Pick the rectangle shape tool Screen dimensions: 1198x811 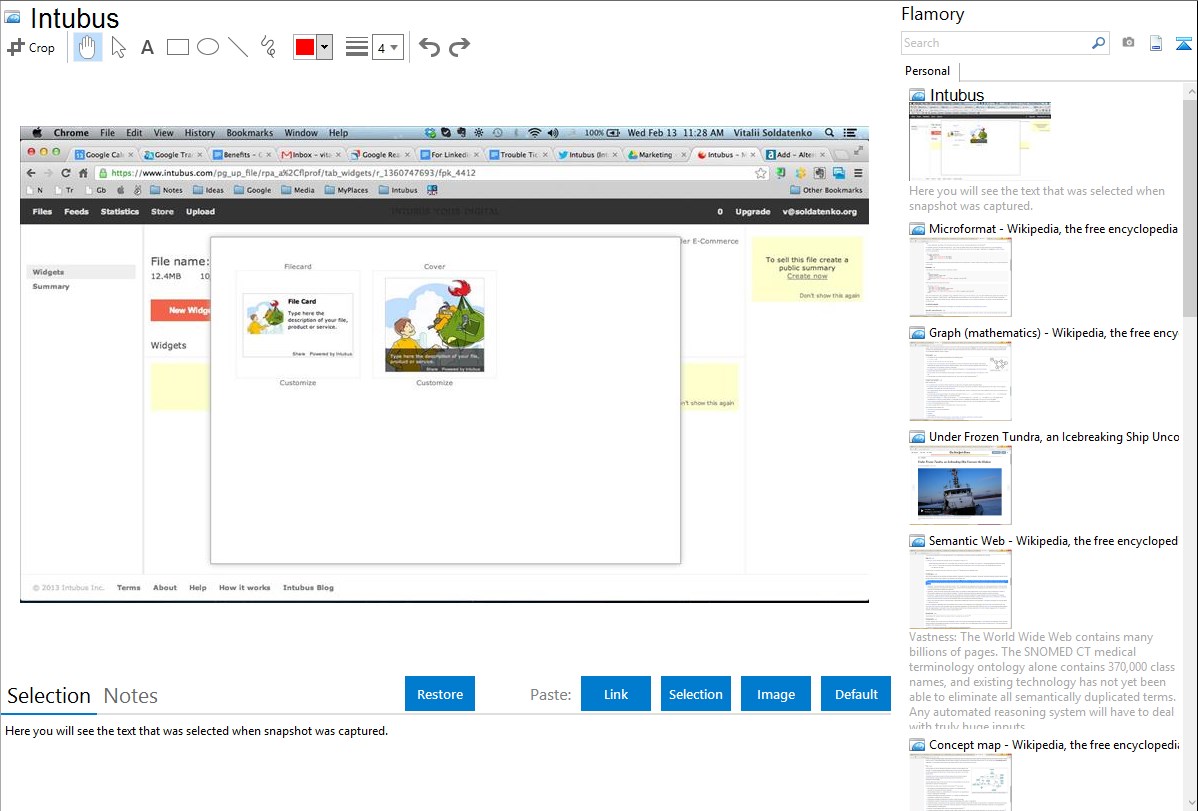coord(178,47)
